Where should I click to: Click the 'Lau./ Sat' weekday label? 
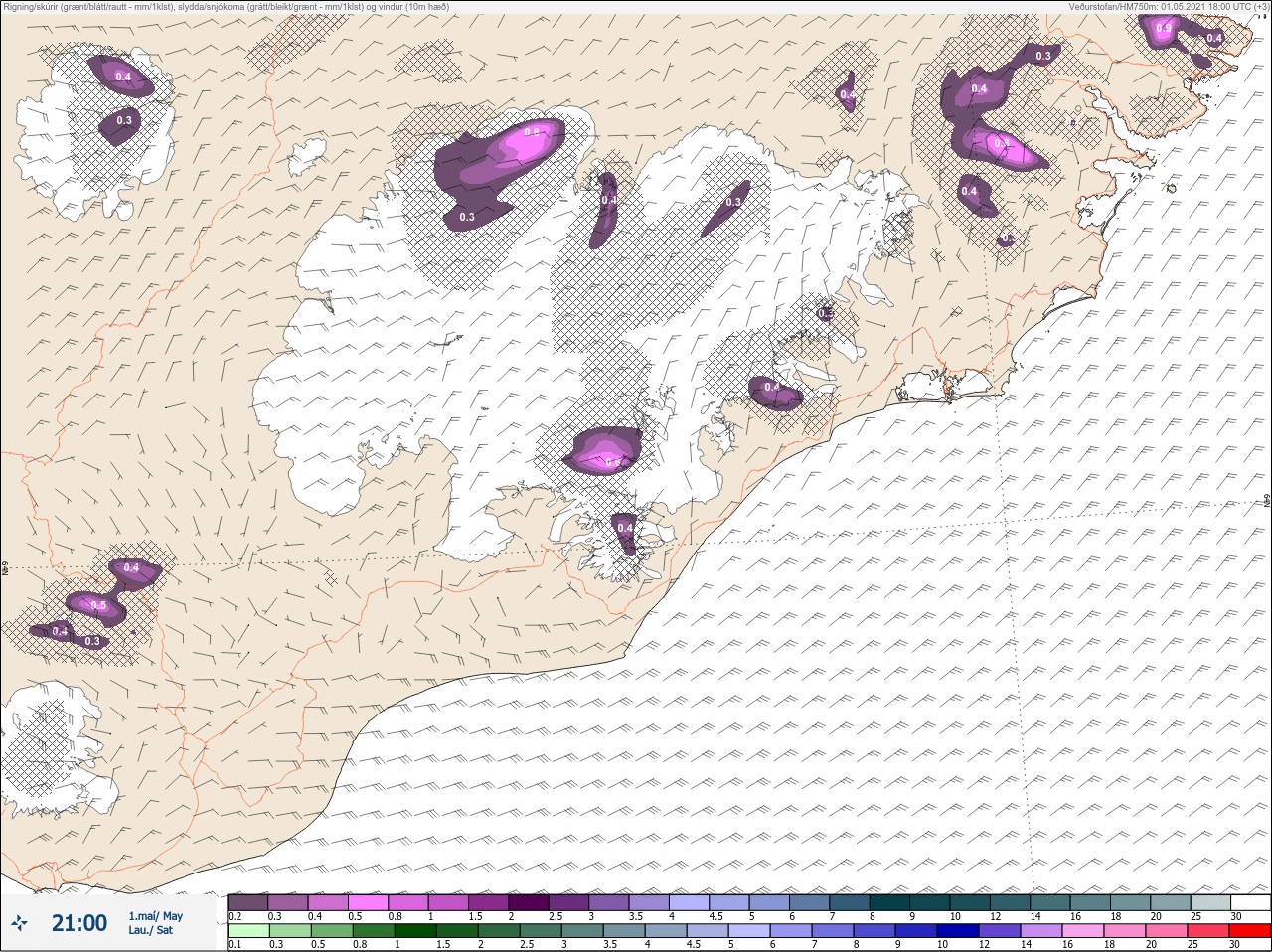(150, 931)
